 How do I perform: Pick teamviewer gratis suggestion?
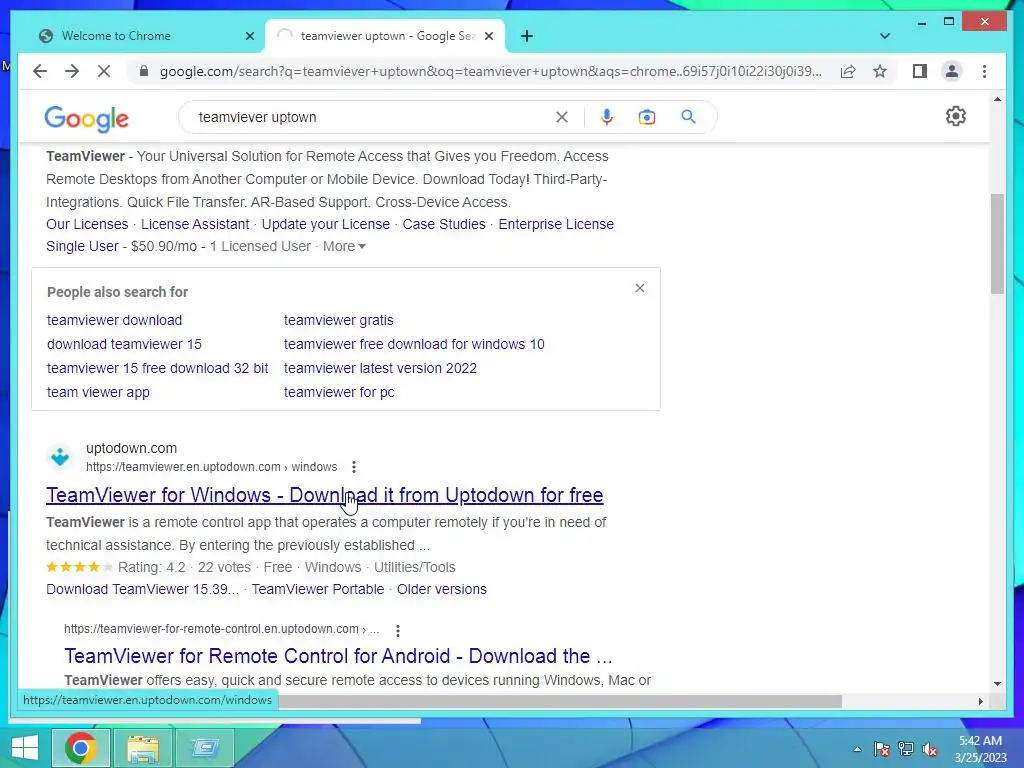tap(338, 320)
